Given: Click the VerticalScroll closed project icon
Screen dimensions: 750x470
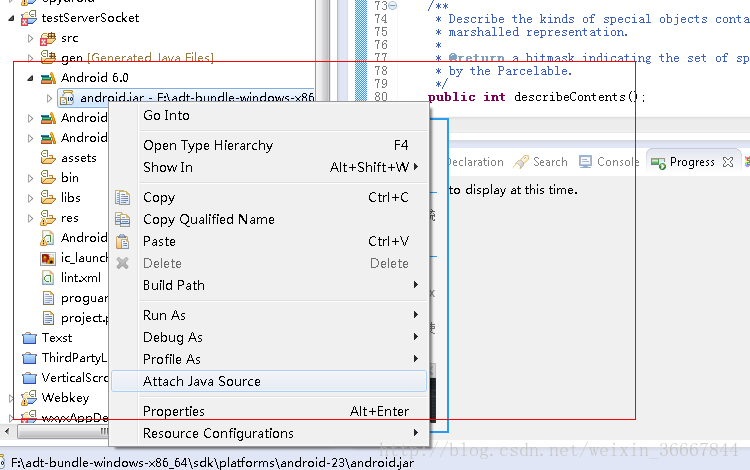Looking at the screenshot, I should [x=30, y=378].
